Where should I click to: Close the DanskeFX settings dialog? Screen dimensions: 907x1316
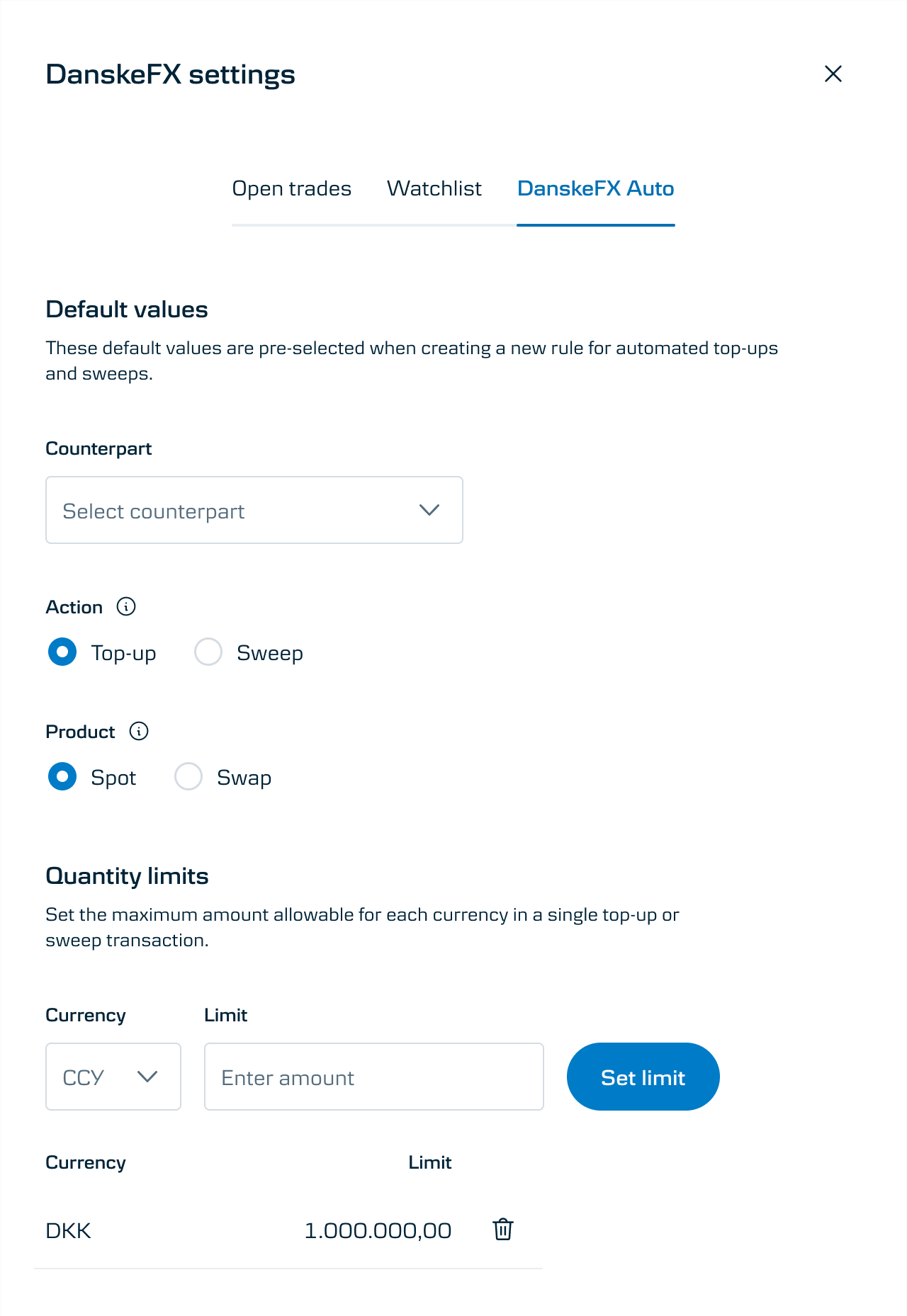point(833,74)
